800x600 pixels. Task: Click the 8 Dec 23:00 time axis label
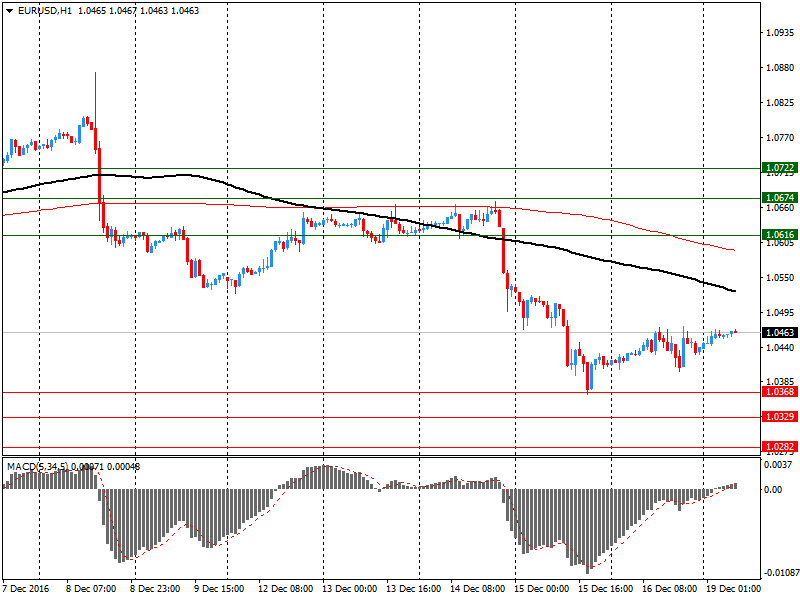coord(155,589)
